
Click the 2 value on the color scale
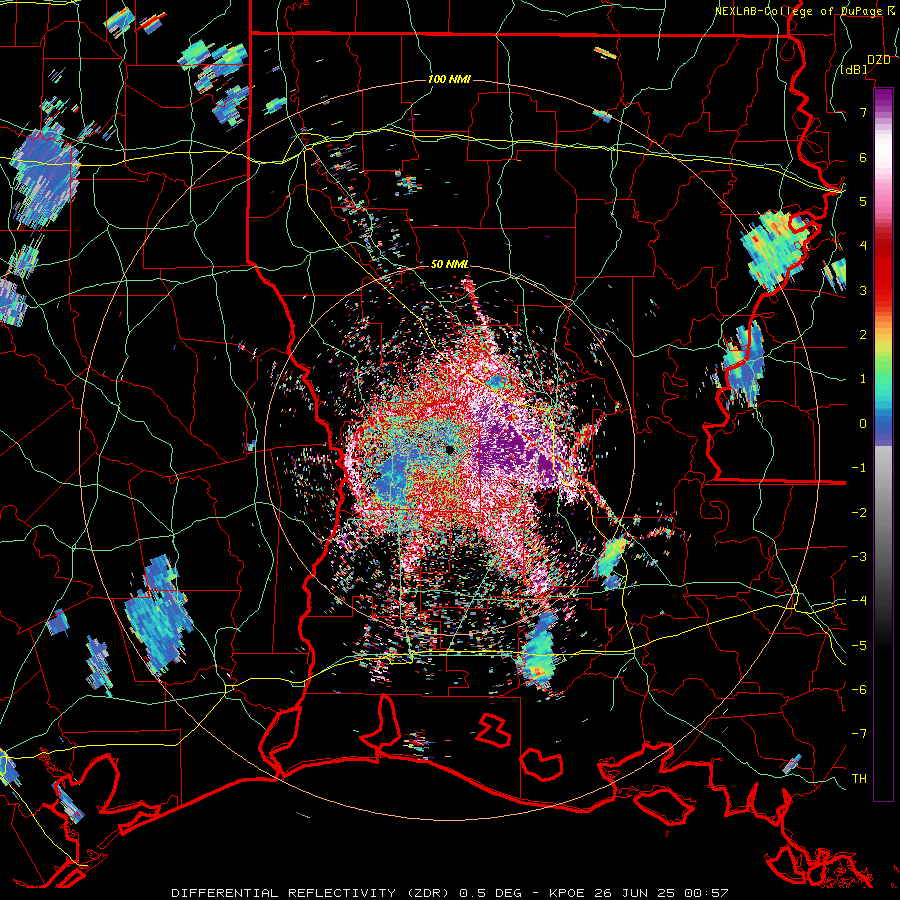pyautogui.click(x=863, y=335)
